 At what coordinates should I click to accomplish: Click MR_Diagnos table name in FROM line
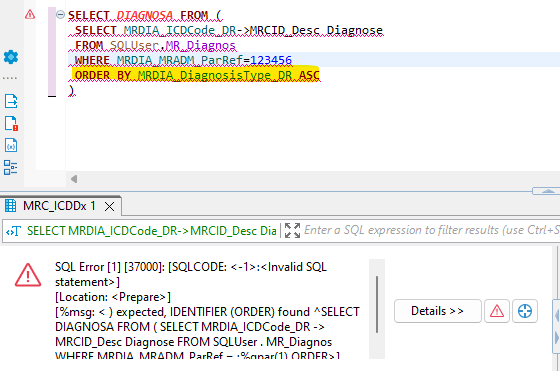[x=200, y=45]
